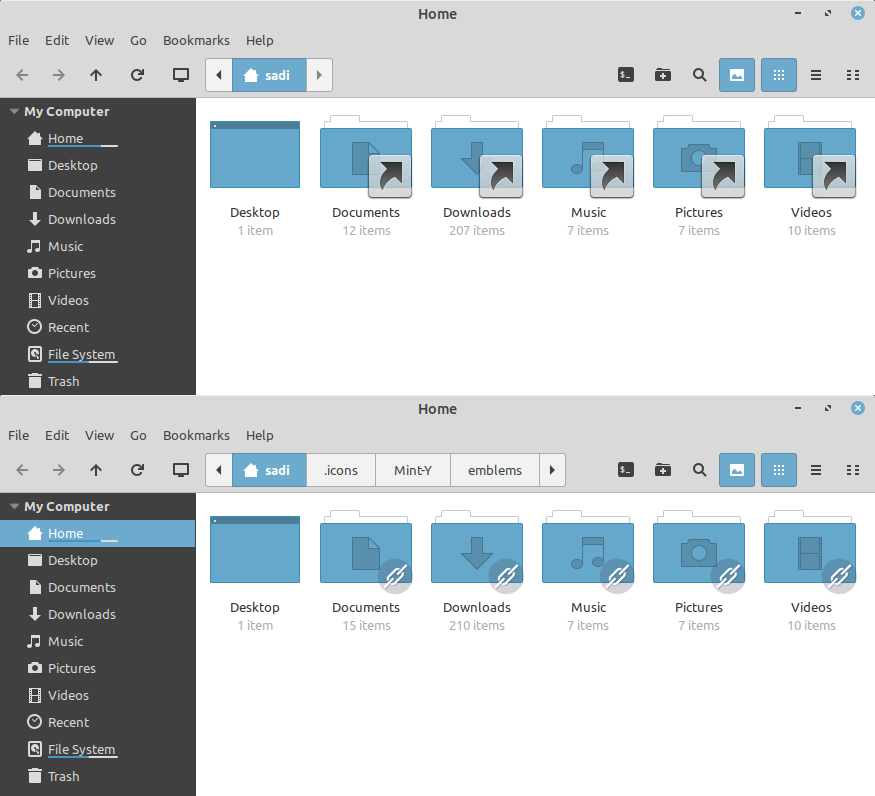
Task: Navigate up one directory with the up arrow
Action: click(x=96, y=75)
